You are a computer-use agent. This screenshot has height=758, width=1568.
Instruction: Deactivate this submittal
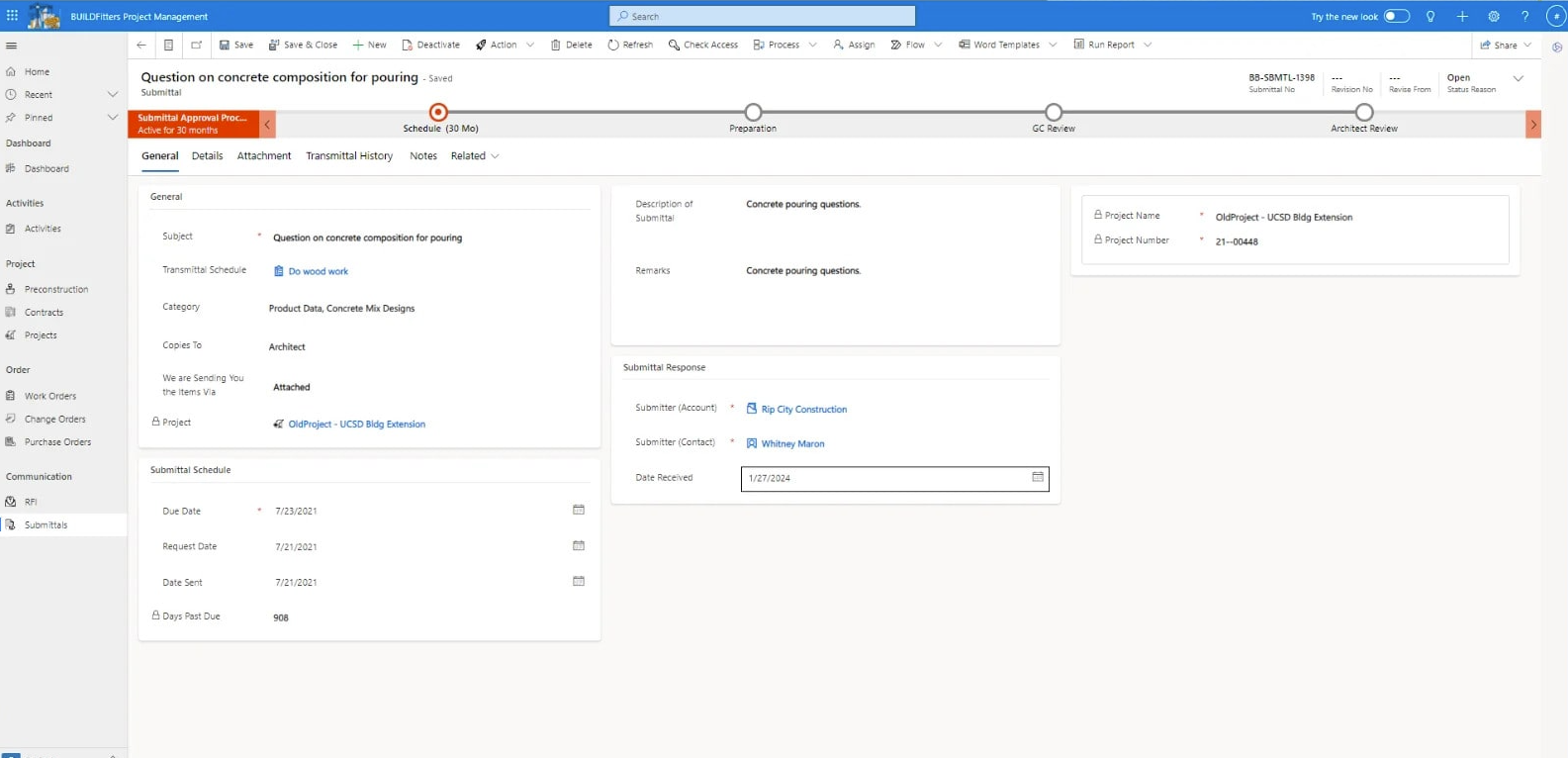click(430, 45)
